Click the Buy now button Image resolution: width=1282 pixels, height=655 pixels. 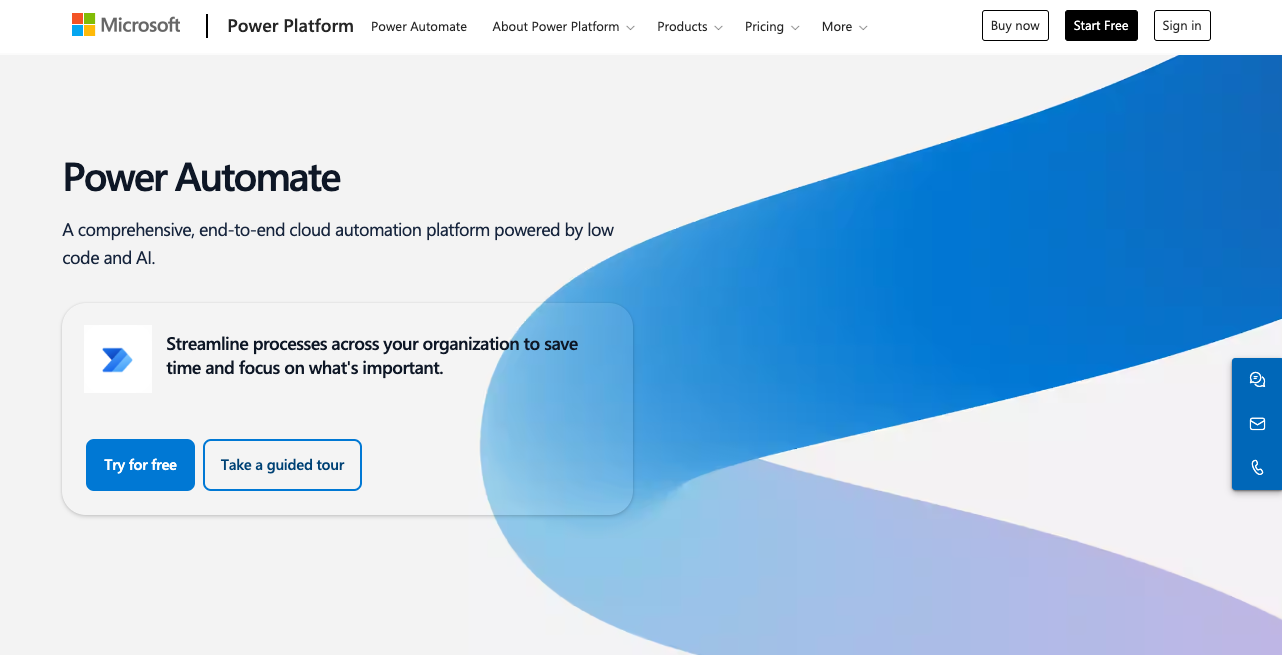coord(1015,25)
